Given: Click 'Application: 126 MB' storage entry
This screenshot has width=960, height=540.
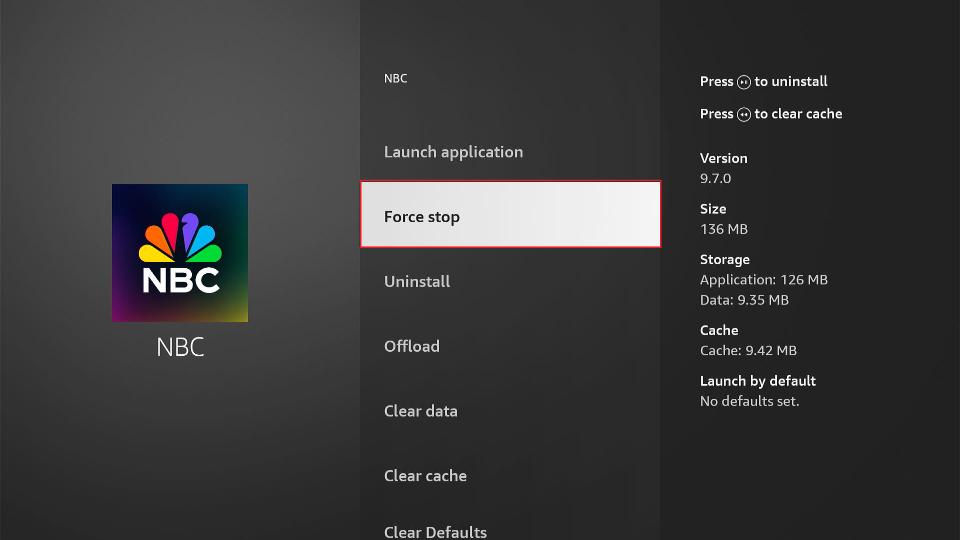Looking at the screenshot, I should (763, 280).
